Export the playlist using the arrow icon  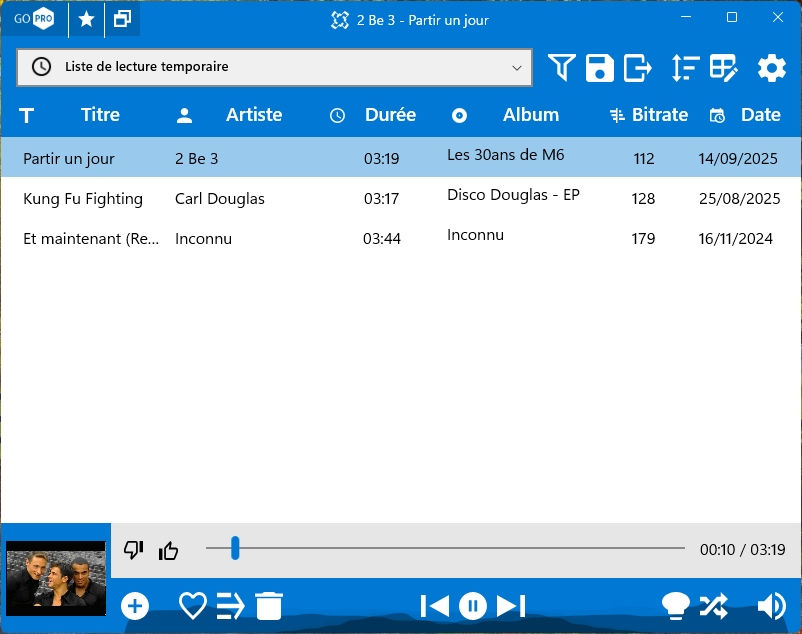click(x=637, y=67)
